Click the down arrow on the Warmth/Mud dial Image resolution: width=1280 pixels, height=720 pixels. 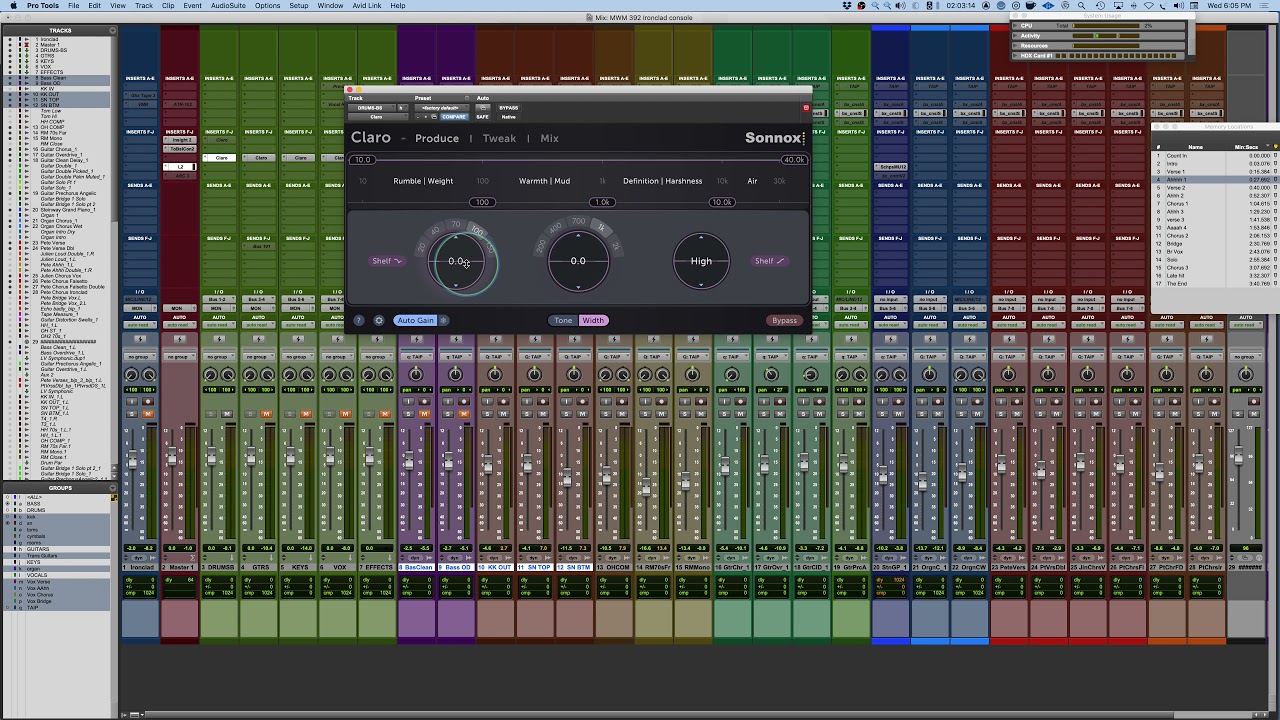tap(578, 285)
